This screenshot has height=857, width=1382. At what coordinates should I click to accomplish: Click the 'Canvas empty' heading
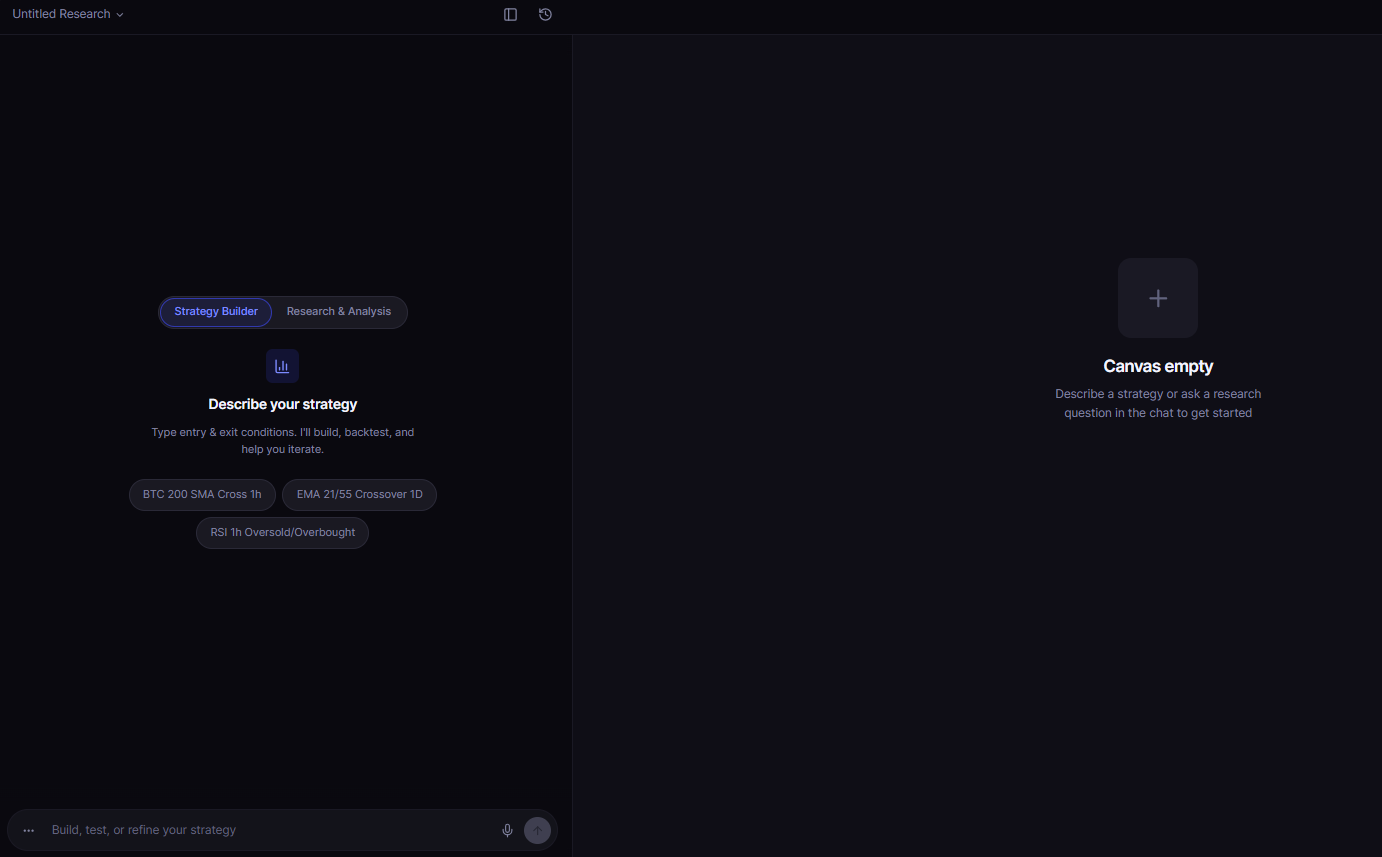1158,366
